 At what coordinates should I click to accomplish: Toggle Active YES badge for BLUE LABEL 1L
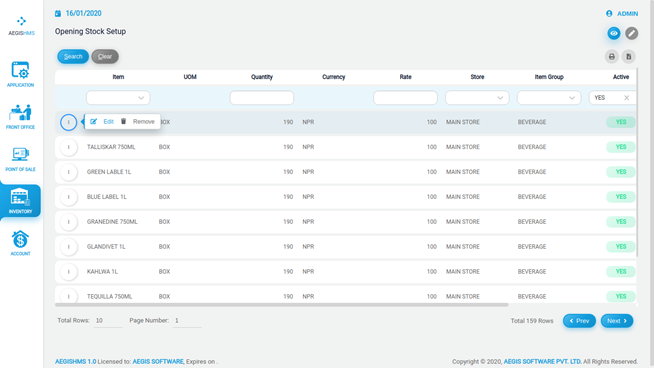[x=621, y=197]
